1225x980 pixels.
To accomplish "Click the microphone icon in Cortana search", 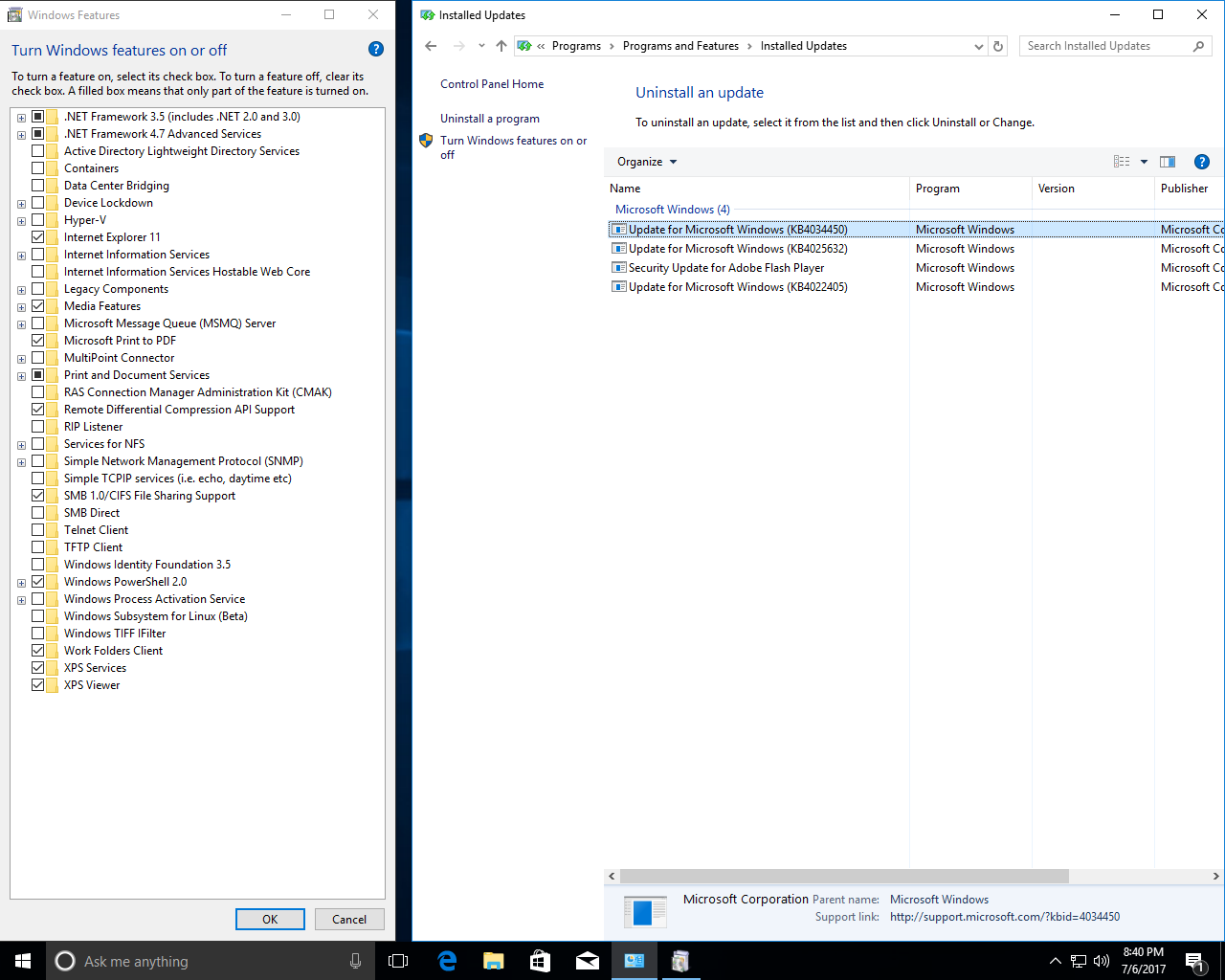I will (356, 961).
